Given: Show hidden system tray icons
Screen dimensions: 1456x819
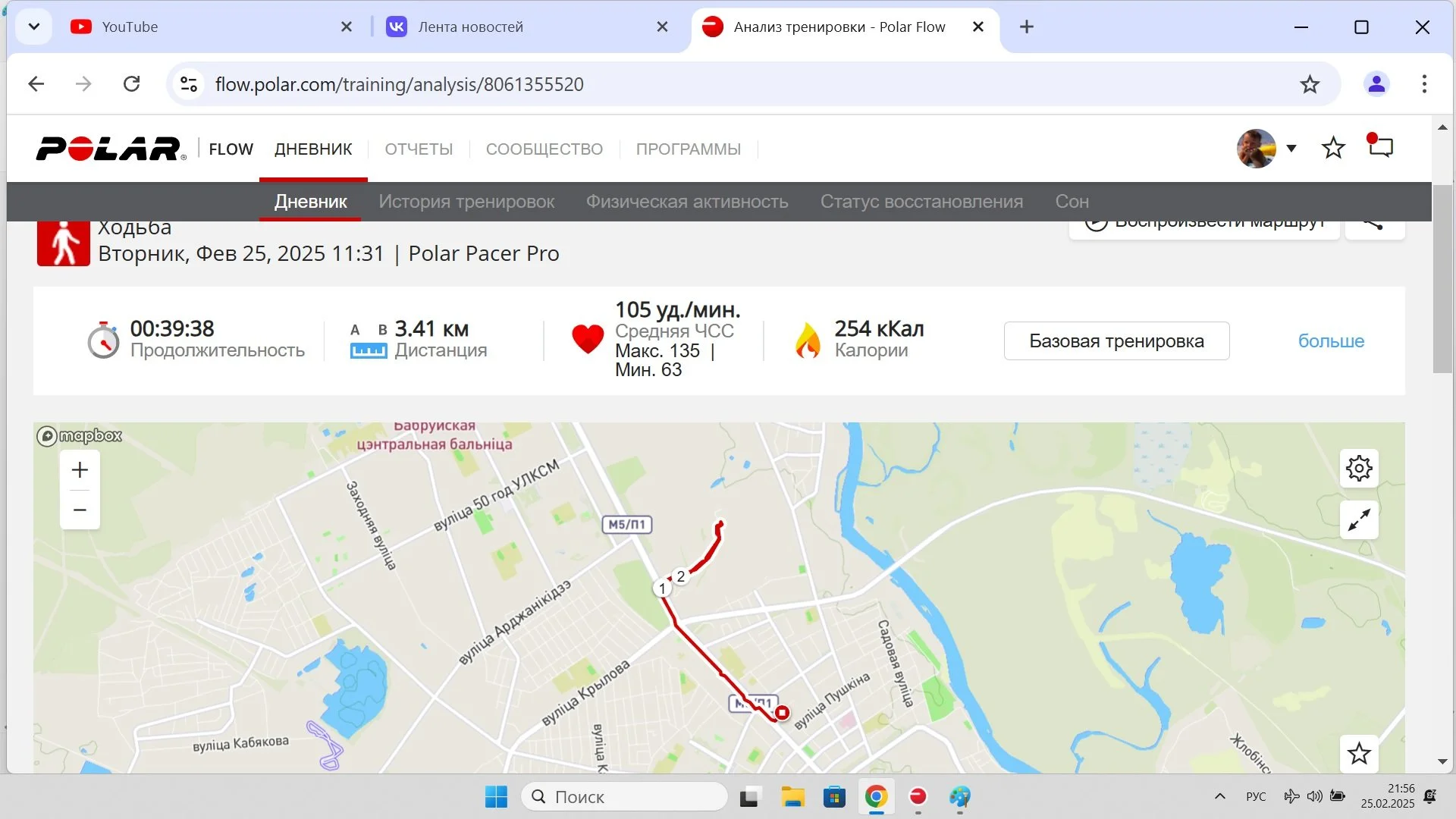Looking at the screenshot, I should (1219, 796).
